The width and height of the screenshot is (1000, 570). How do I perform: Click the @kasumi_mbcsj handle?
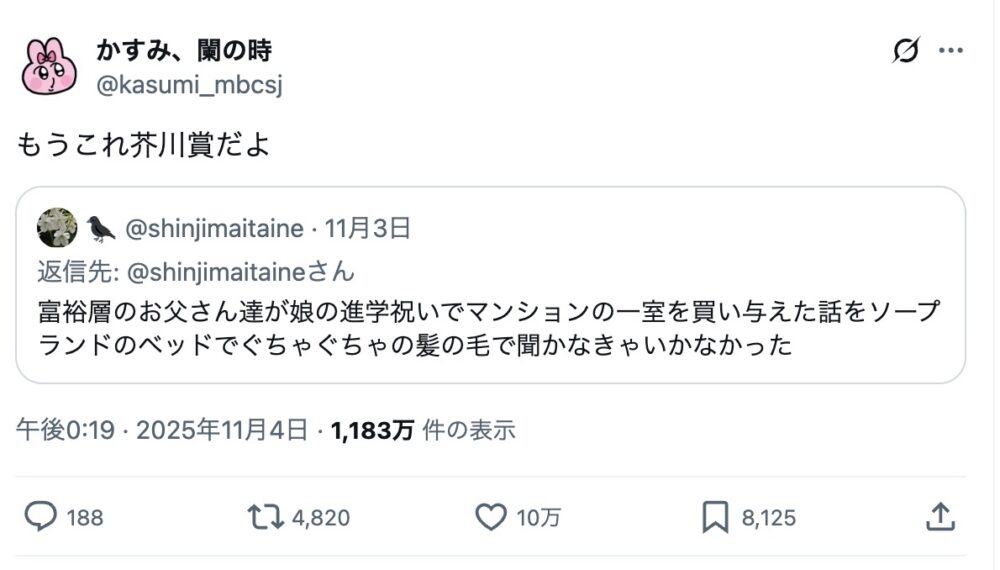pyautogui.click(x=189, y=85)
